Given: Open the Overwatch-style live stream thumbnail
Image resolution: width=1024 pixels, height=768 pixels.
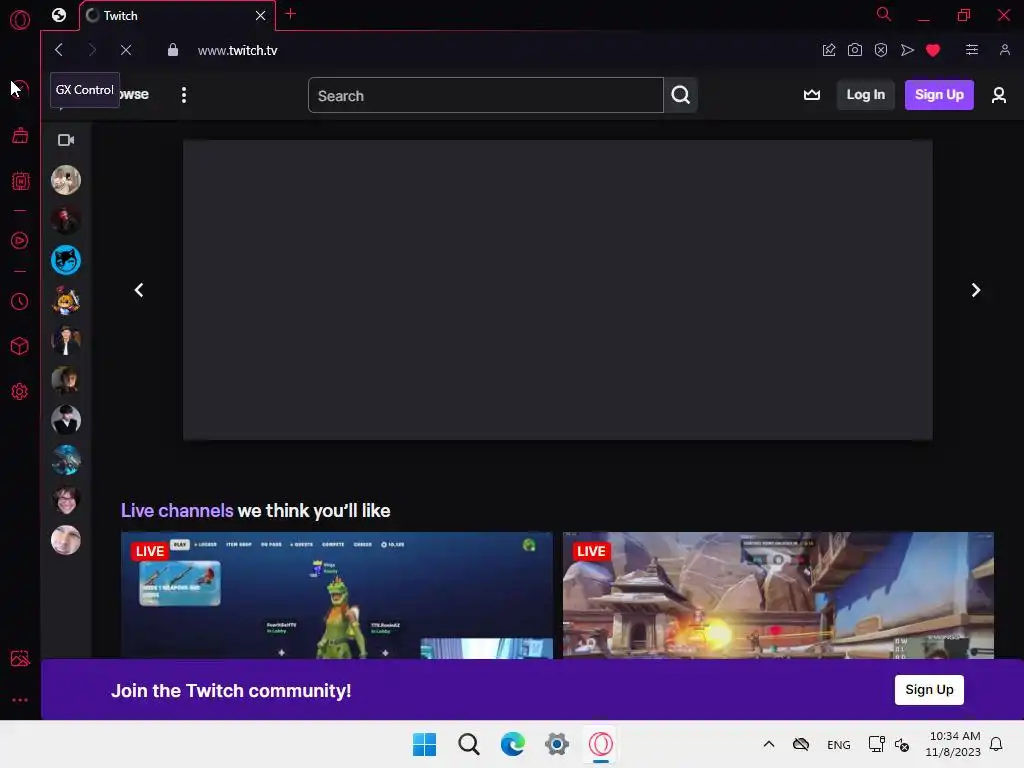Looking at the screenshot, I should pyautogui.click(x=778, y=596).
